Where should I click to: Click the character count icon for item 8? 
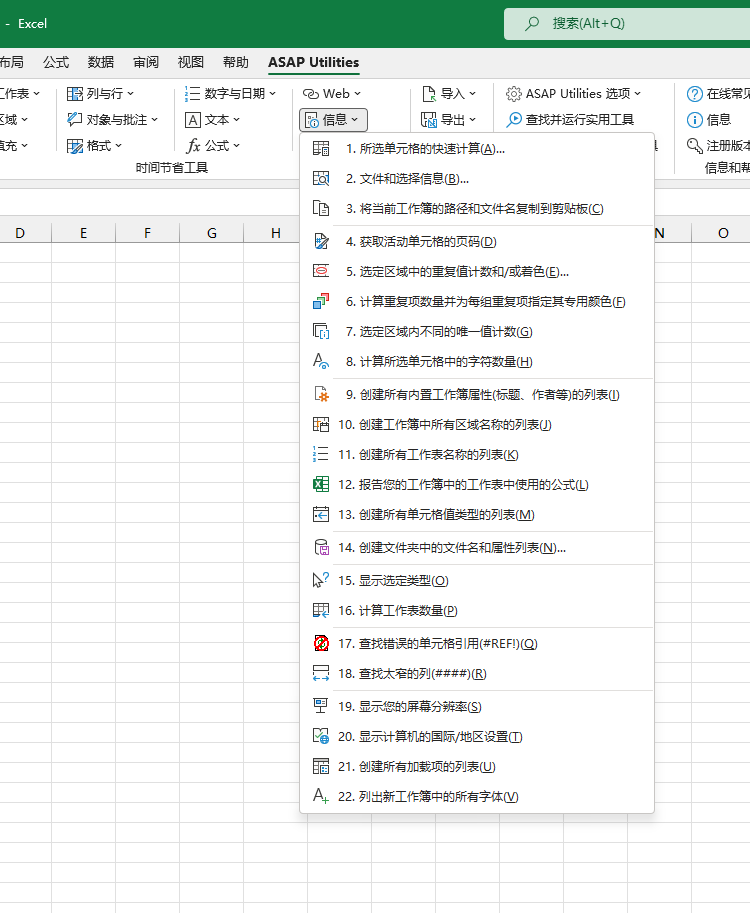321,362
